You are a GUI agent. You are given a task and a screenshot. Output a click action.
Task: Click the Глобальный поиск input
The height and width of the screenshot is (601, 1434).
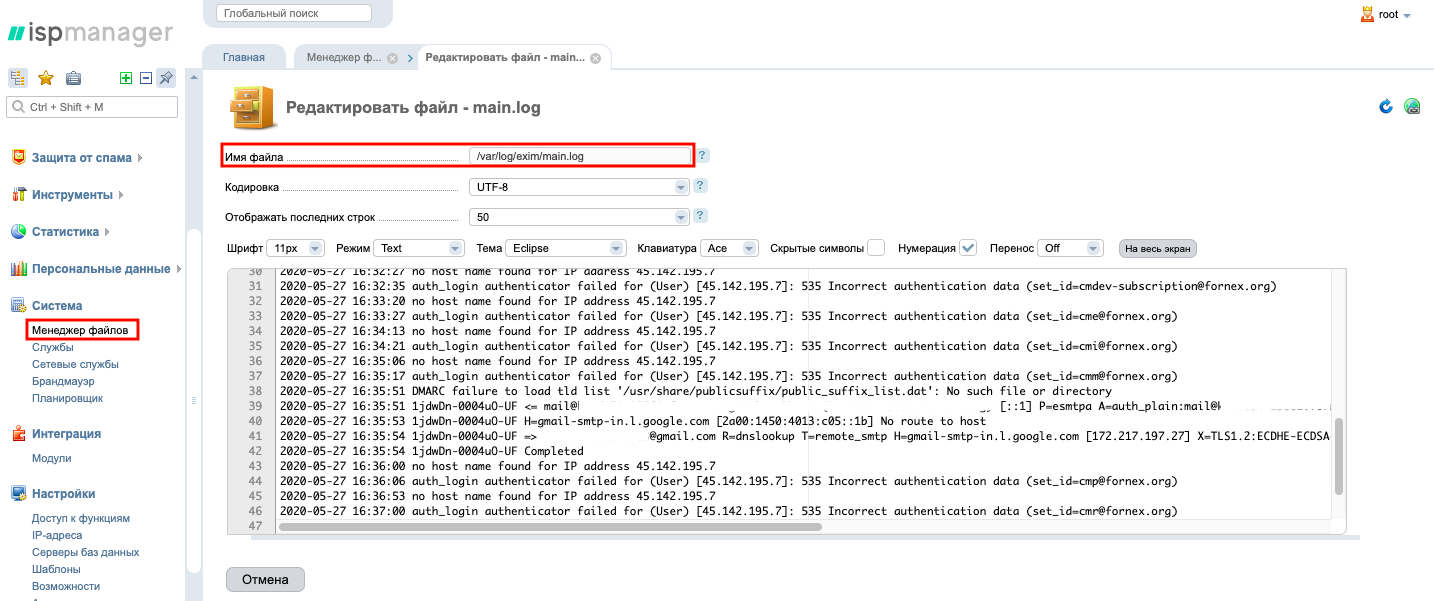pyautogui.click(x=293, y=13)
